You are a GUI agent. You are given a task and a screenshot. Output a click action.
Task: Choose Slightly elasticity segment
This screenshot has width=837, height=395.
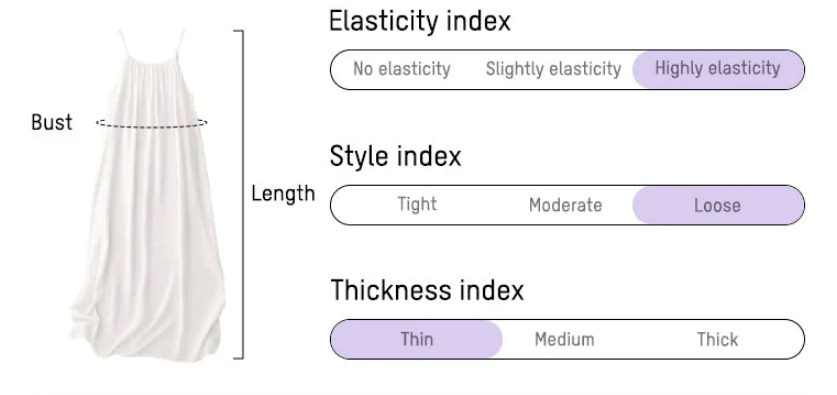tap(554, 69)
